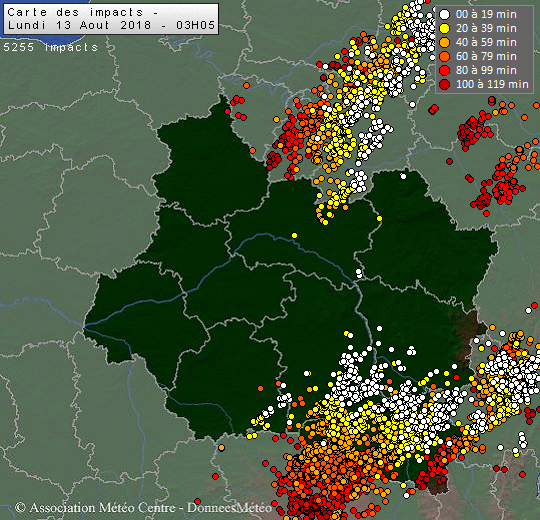Click the 'DonneesMétéo' watermark text
This screenshot has width=540, height=520.
pyautogui.click(x=229, y=508)
